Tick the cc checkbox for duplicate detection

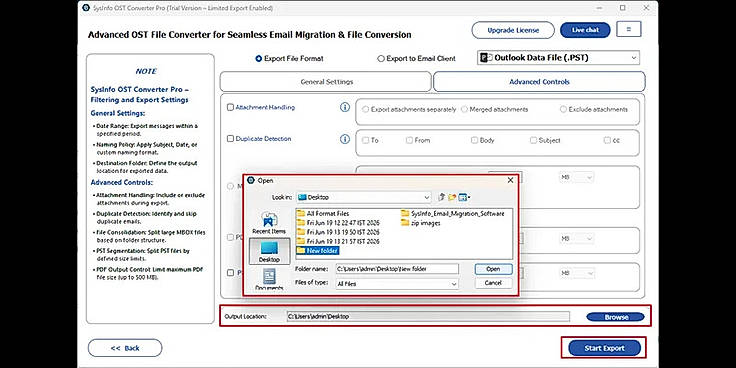607,140
